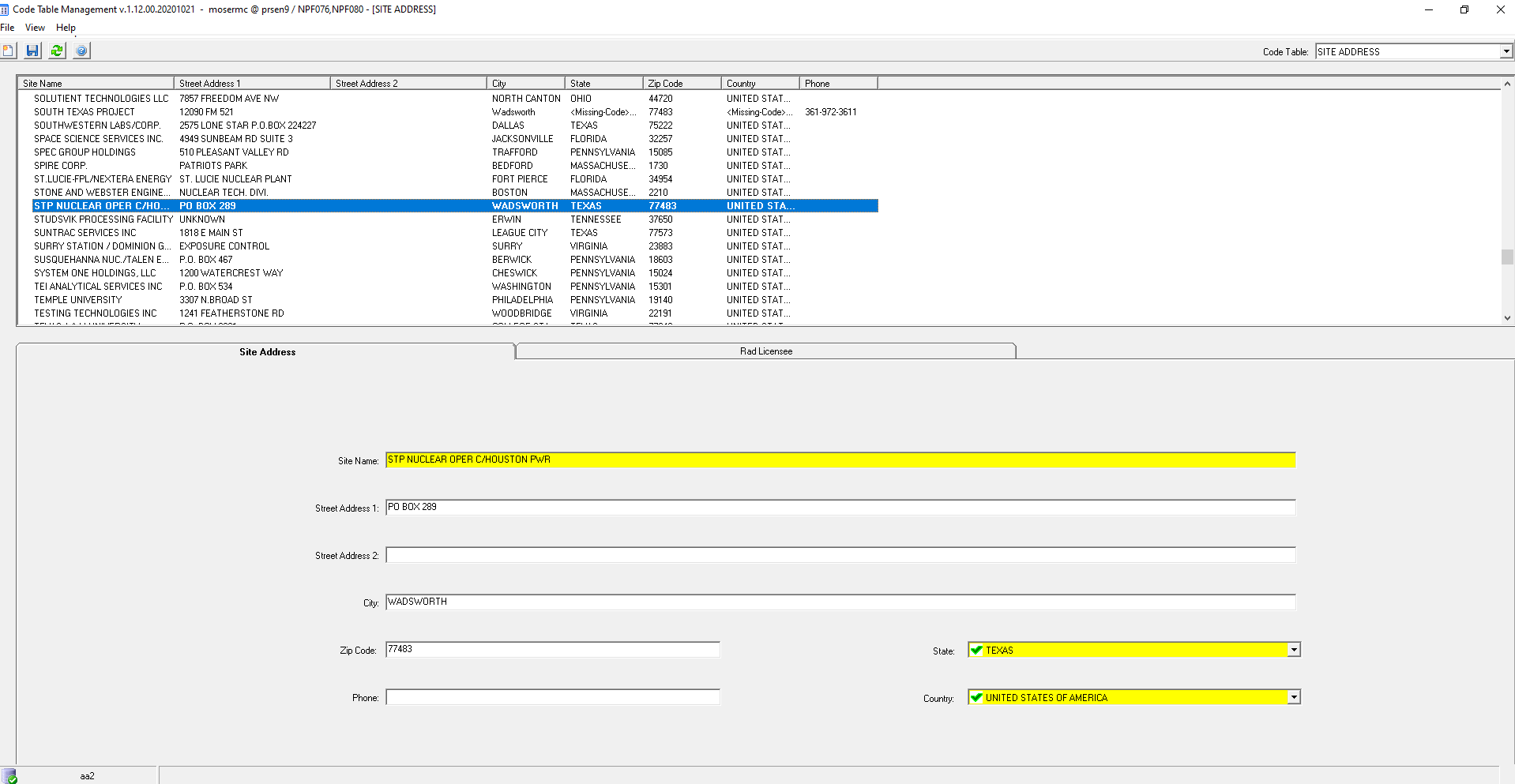Image resolution: width=1515 pixels, height=784 pixels.
Task: Sort by Zip Code column header
Action: click(x=682, y=83)
